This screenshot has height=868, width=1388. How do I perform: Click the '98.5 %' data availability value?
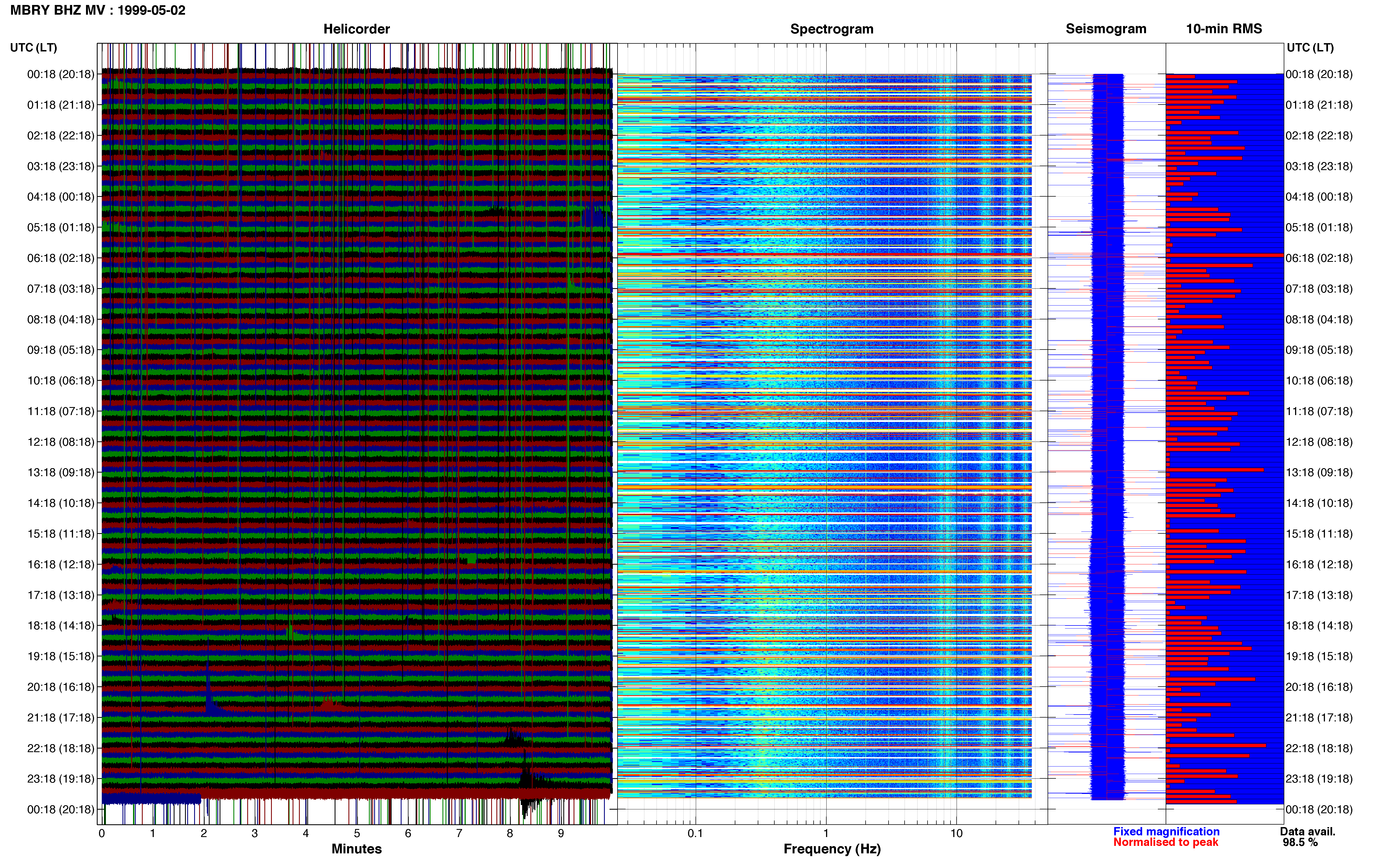pyautogui.click(x=1300, y=843)
